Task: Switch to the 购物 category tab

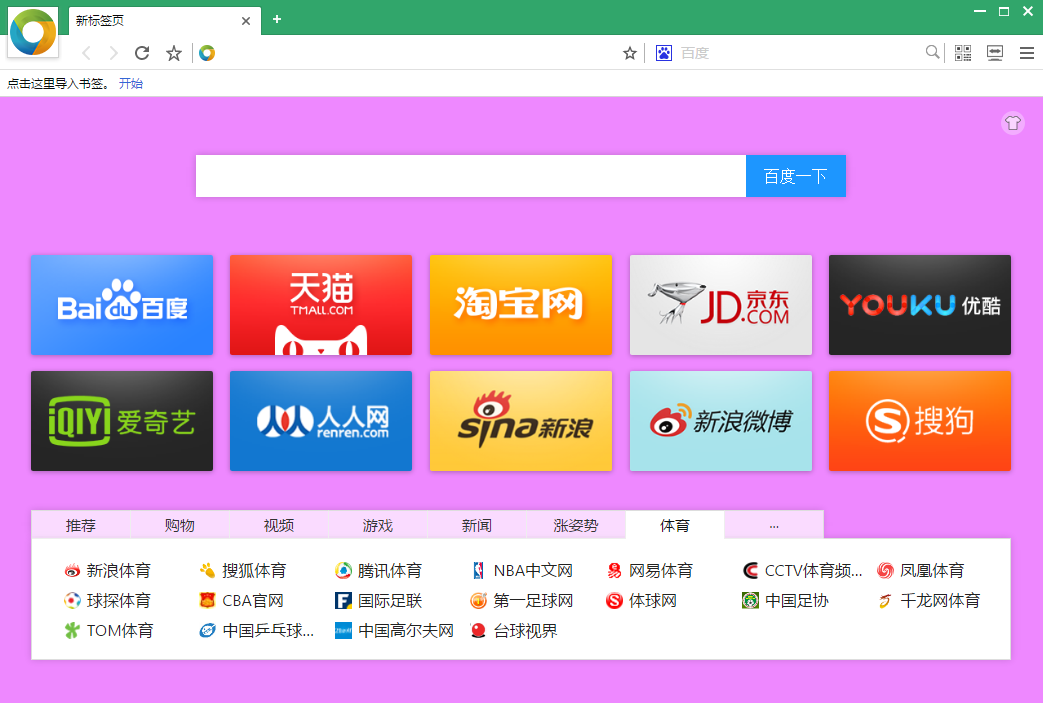Action: [x=180, y=525]
